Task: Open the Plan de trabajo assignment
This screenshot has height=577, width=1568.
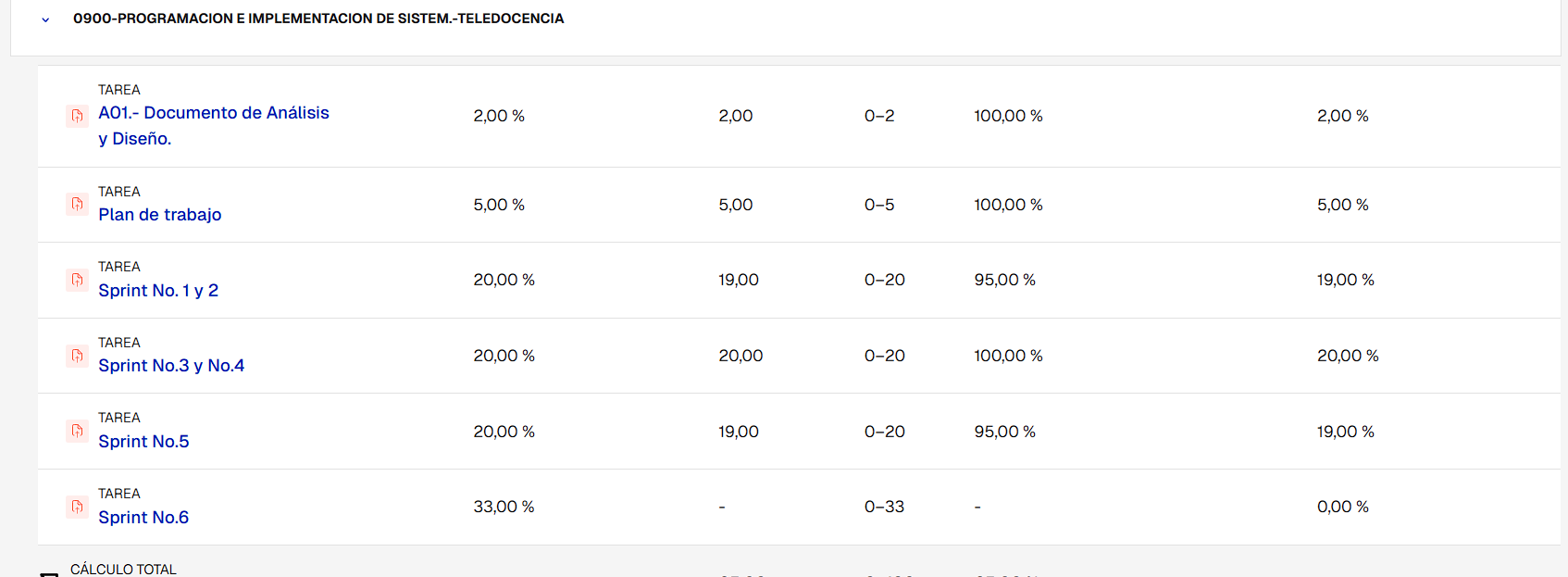Action: click(160, 215)
